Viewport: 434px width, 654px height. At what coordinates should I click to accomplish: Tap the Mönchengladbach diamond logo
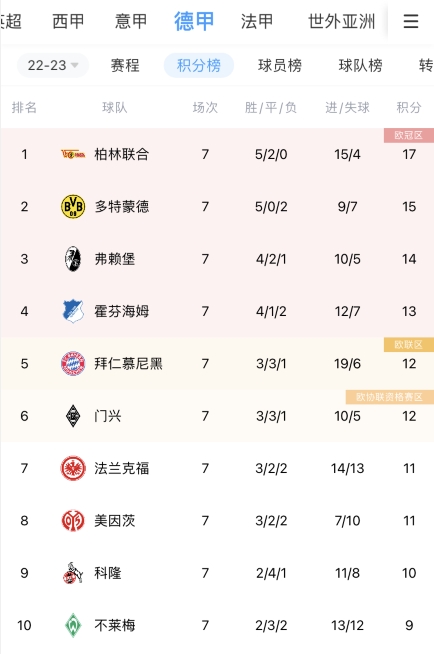(73, 416)
